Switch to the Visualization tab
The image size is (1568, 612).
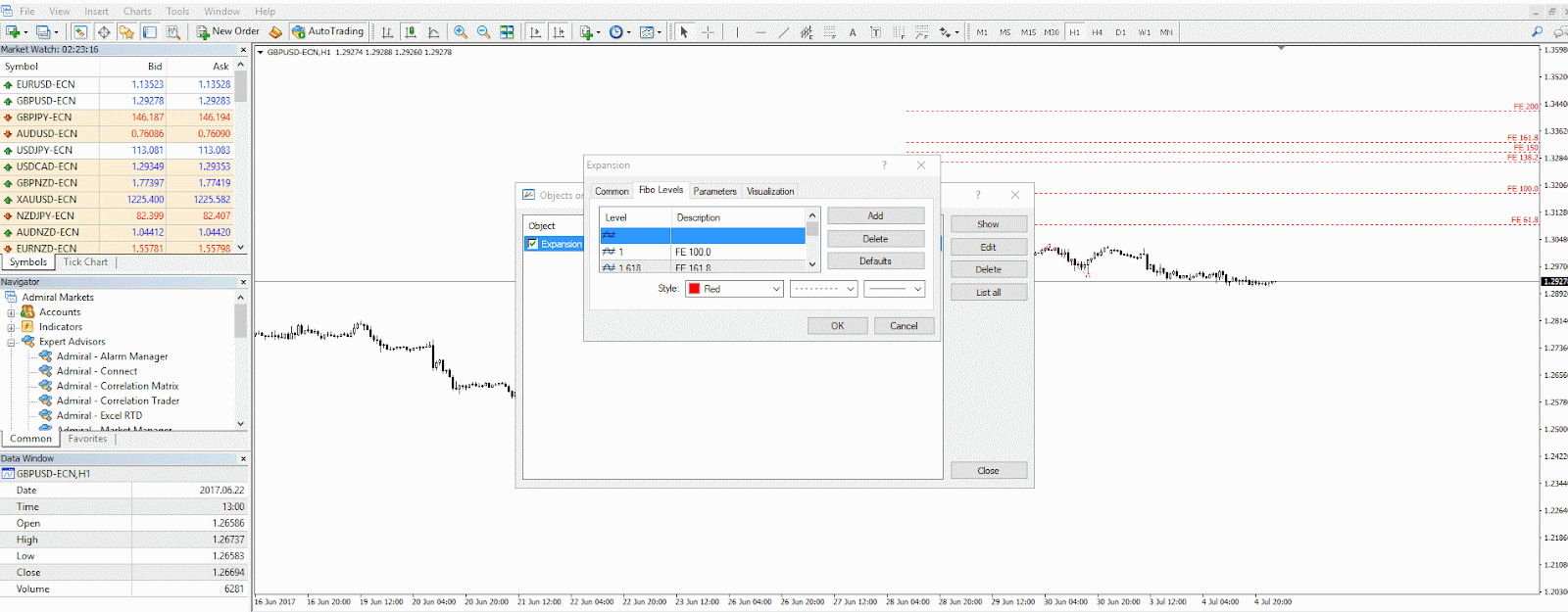pyautogui.click(x=770, y=191)
